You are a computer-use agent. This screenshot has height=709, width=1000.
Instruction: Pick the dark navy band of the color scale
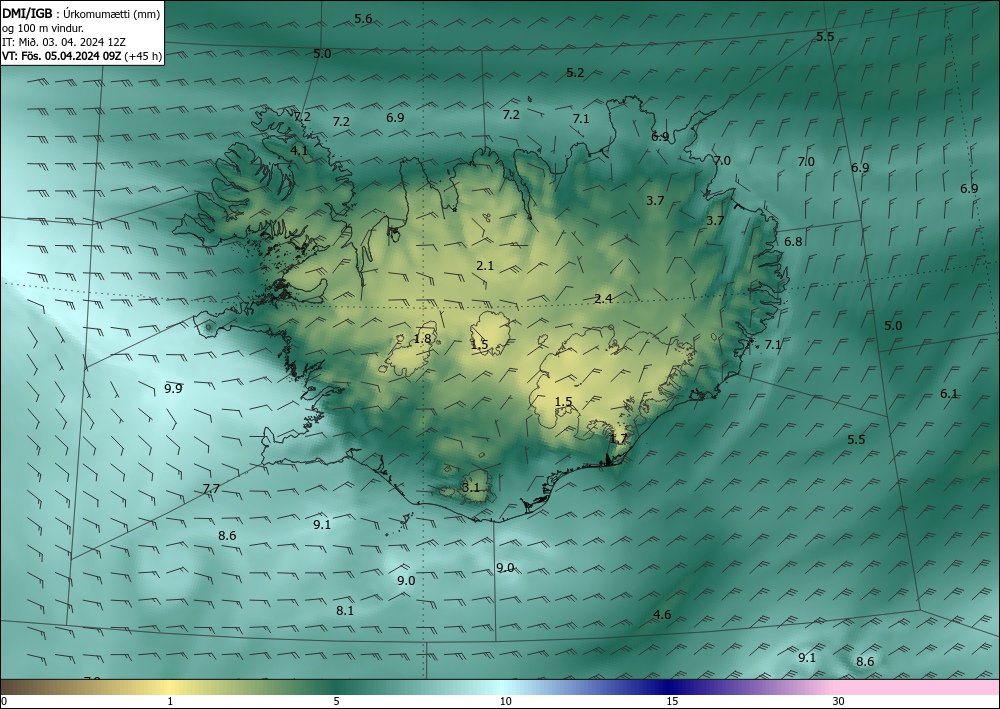click(670, 687)
